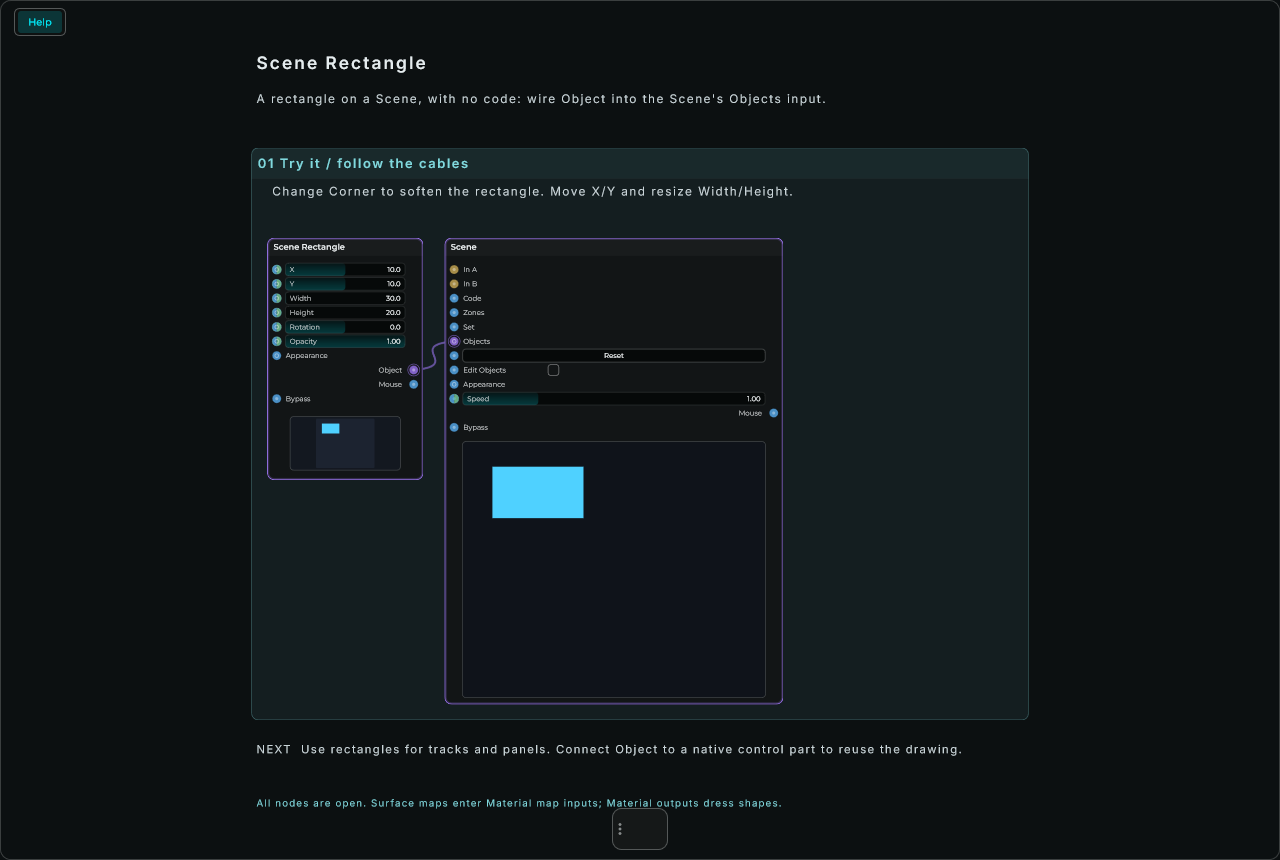Click the Height input port
The width and height of the screenshot is (1280, 860).
point(277,313)
